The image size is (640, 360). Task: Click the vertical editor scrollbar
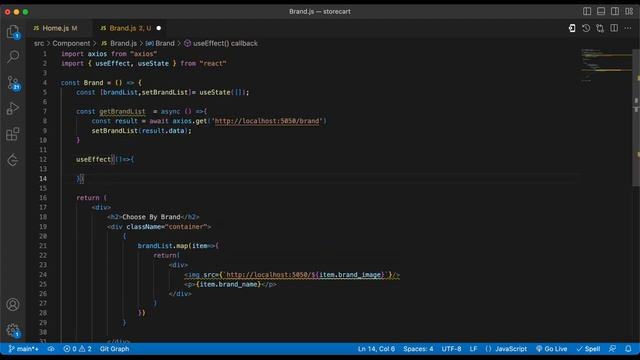[x=636, y=118]
